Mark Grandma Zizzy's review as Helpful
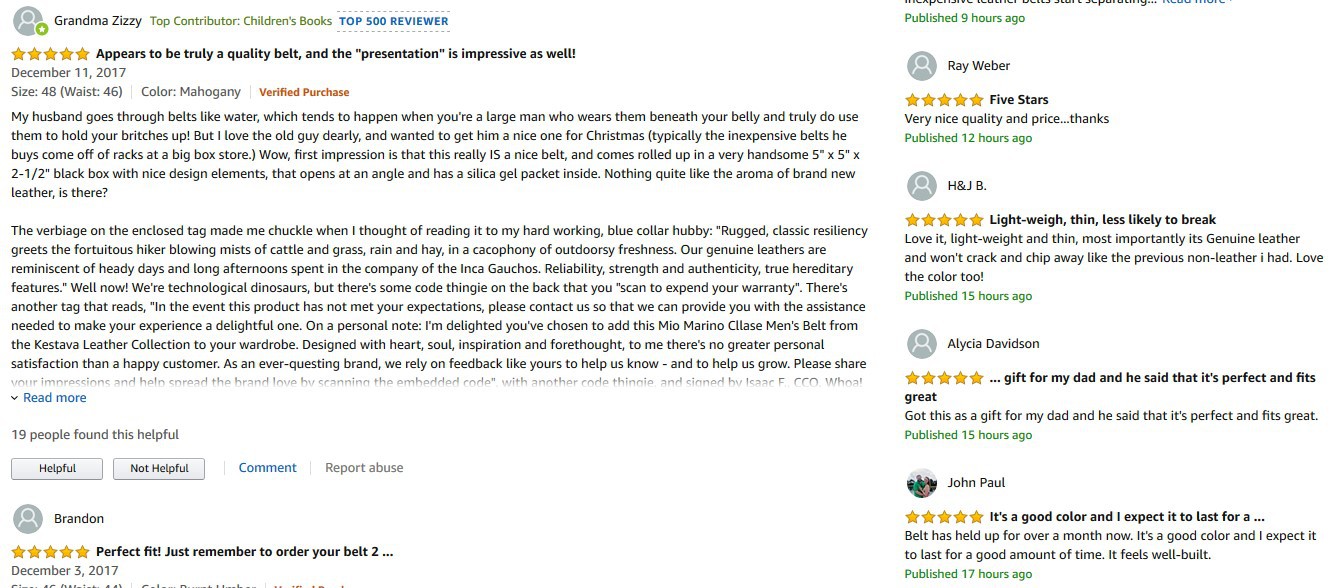The image size is (1333, 588). pyautogui.click(x=57, y=468)
